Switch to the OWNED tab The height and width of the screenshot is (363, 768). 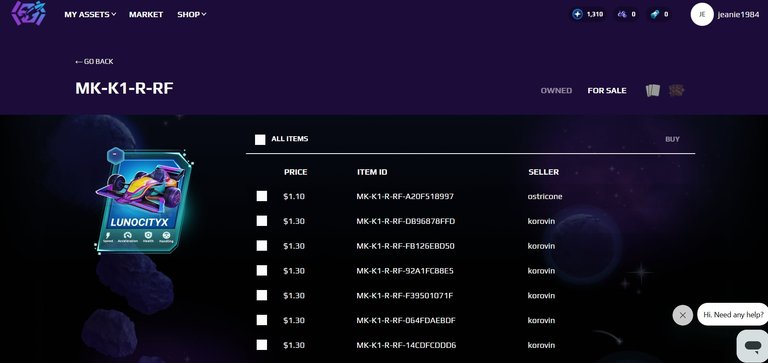556,91
